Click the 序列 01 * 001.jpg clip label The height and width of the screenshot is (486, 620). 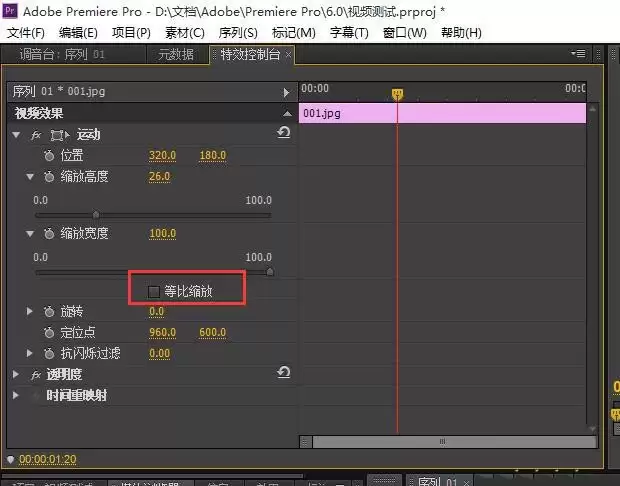[59, 91]
